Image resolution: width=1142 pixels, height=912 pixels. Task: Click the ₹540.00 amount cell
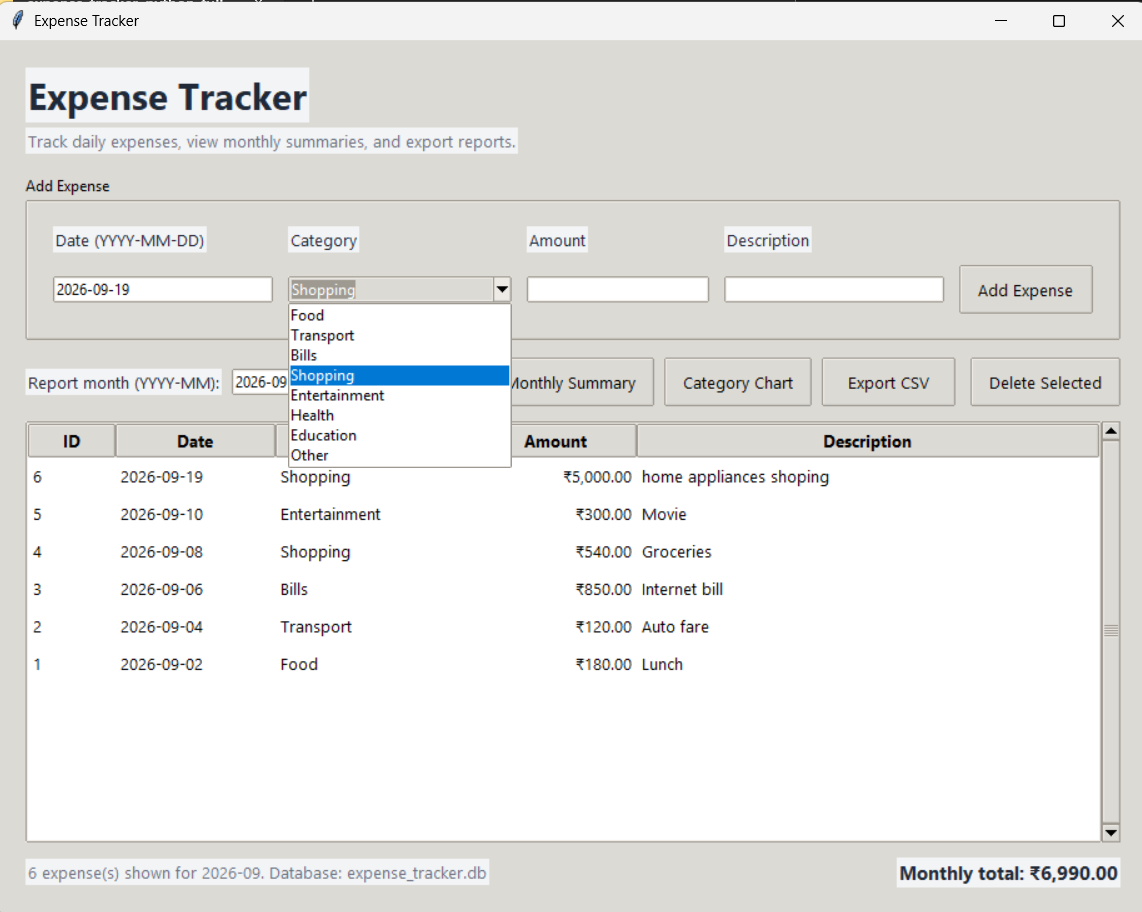click(603, 552)
